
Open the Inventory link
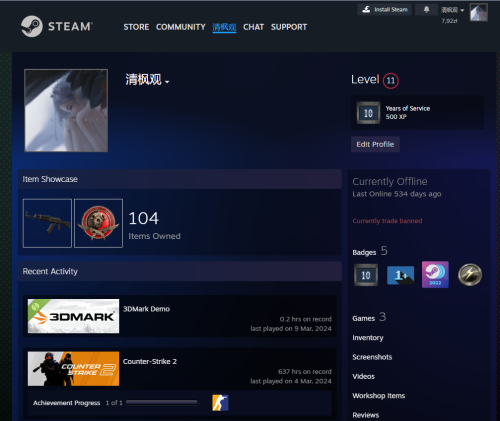(368, 338)
